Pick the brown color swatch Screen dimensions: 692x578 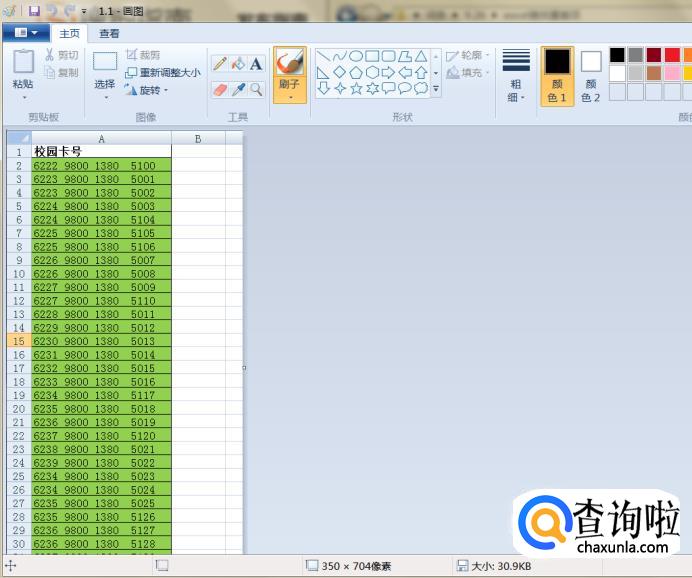click(654, 73)
